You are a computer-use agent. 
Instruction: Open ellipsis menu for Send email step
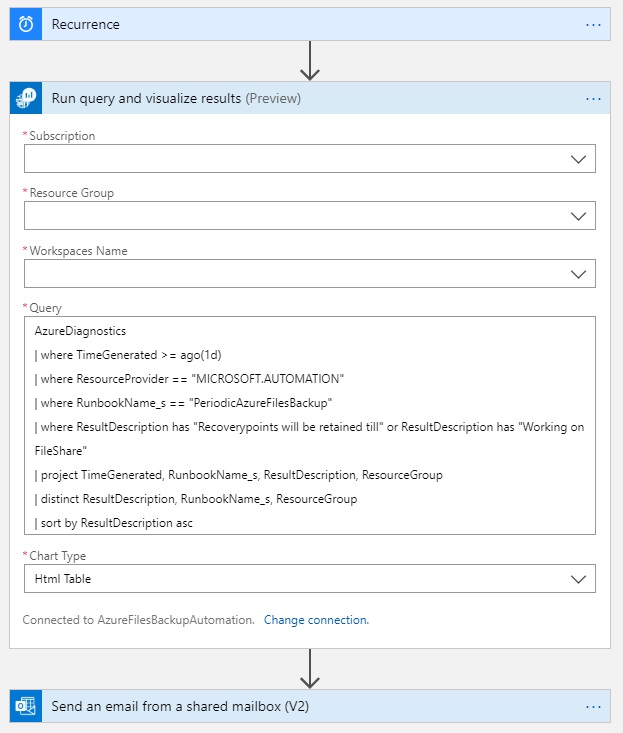[x=593, y=707]
